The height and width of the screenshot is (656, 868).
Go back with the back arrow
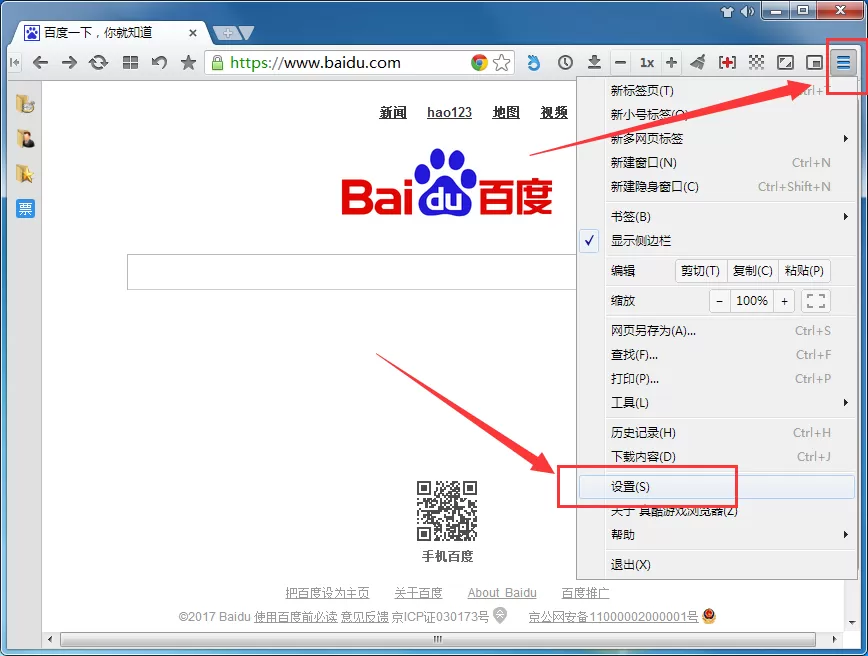pyautogui.click(x=40, y=63)
